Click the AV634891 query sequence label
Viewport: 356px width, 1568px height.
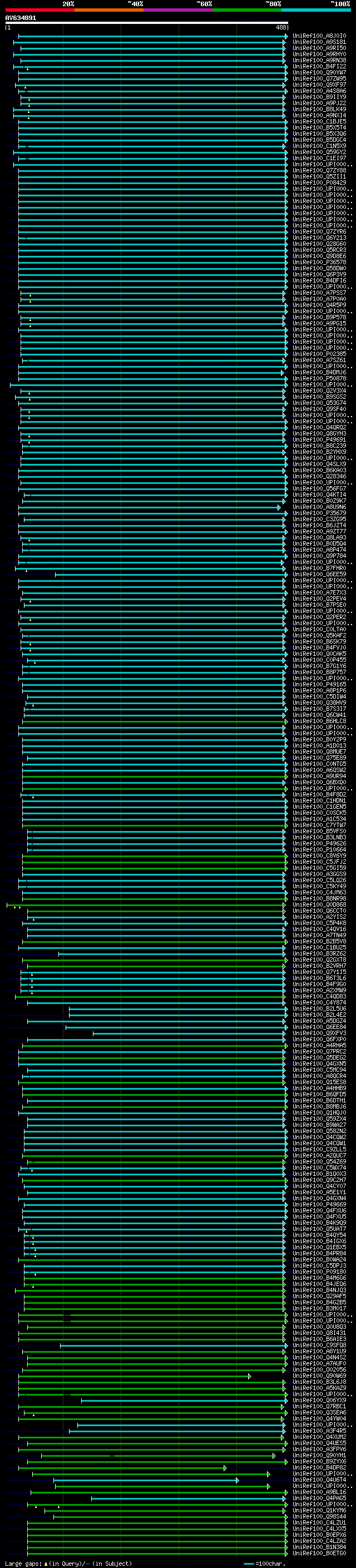click(21, 18)
